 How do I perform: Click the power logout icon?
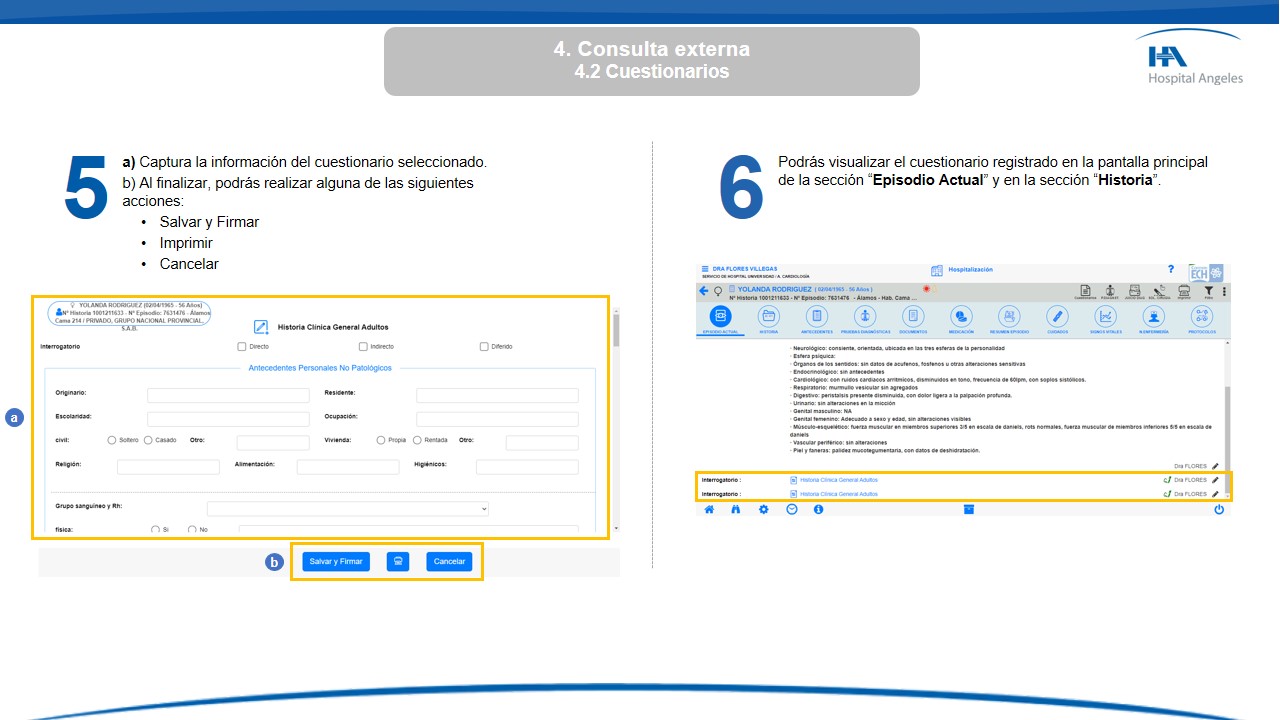pos(1218,509)
